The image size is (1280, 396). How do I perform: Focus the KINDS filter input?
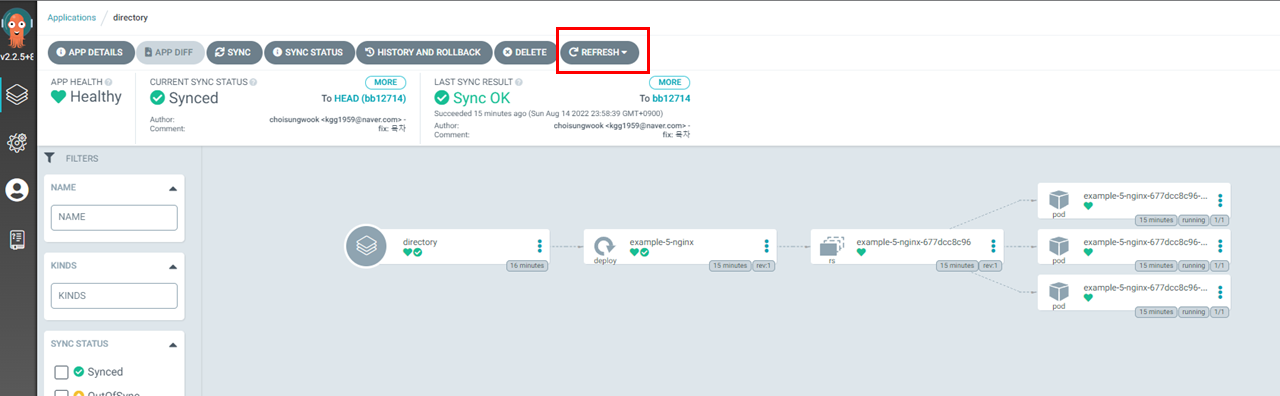114,295
